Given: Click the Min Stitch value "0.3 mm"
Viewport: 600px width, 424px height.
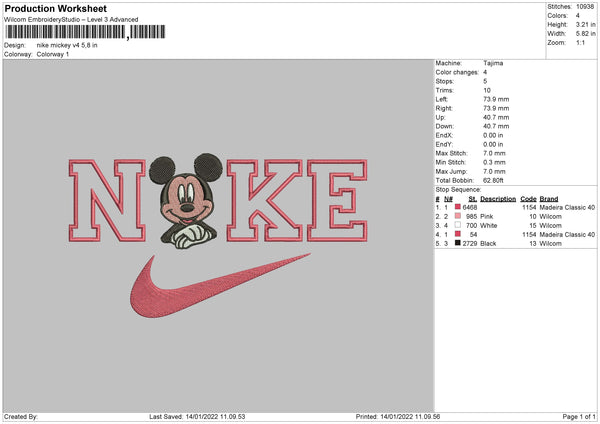Looking at the screenshot, I should (x=494, y=163).
